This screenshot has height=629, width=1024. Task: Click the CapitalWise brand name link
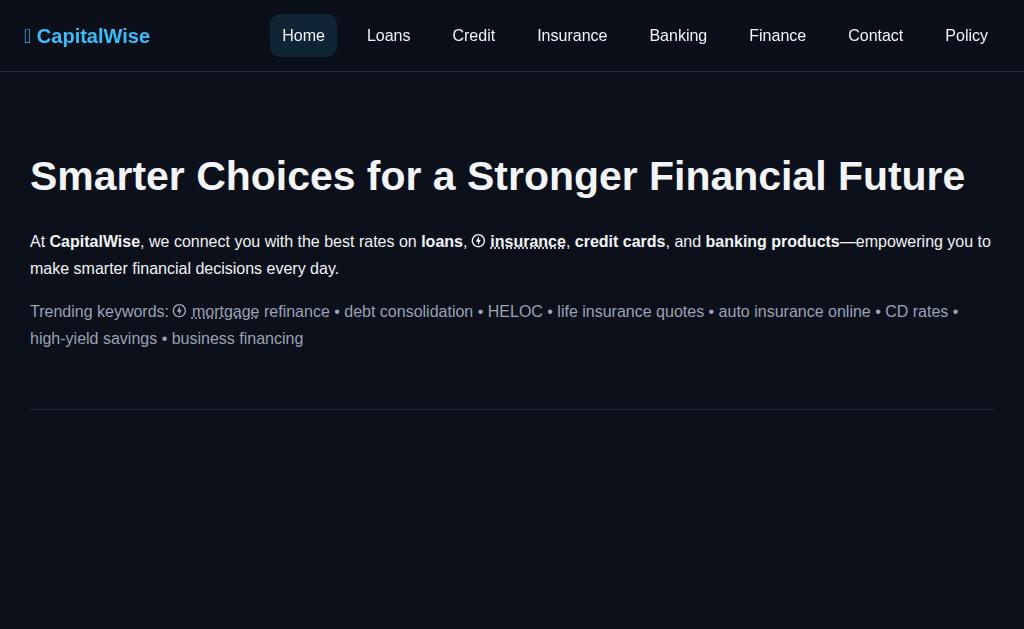tap(93, 37)
